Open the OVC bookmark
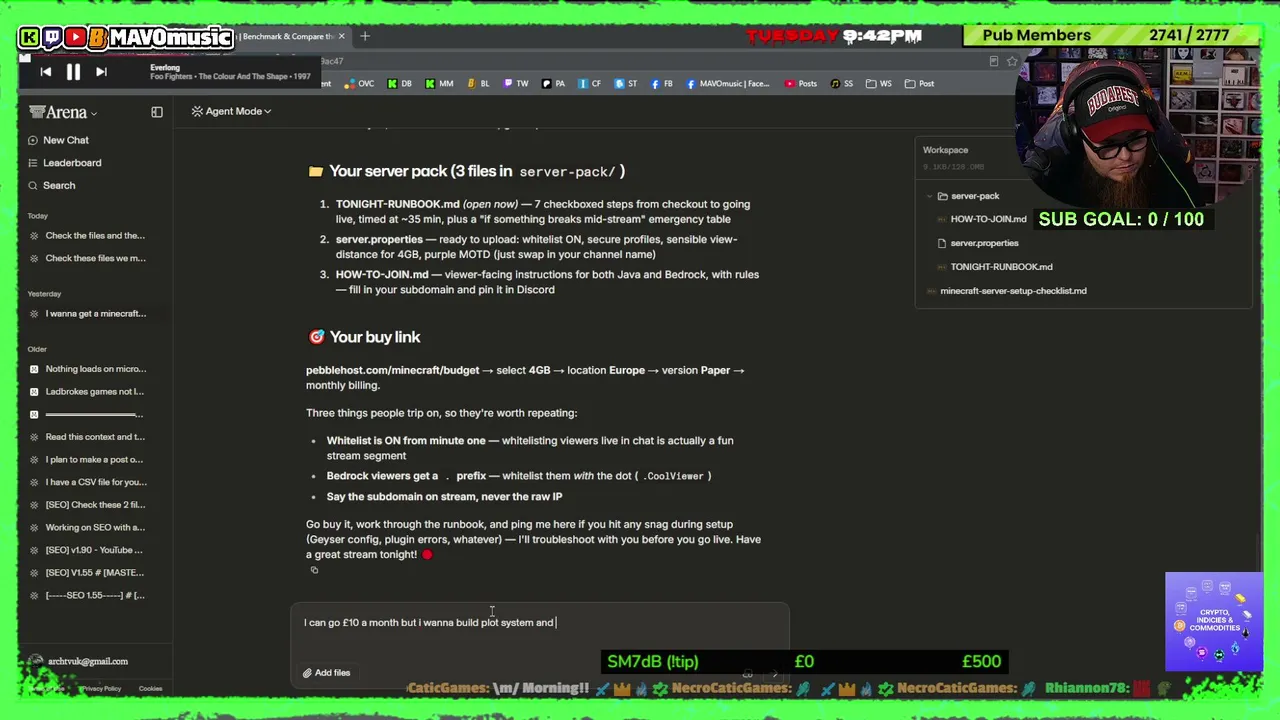The height and width of the screenshot is (720, 1280). [x=359, y=84]
